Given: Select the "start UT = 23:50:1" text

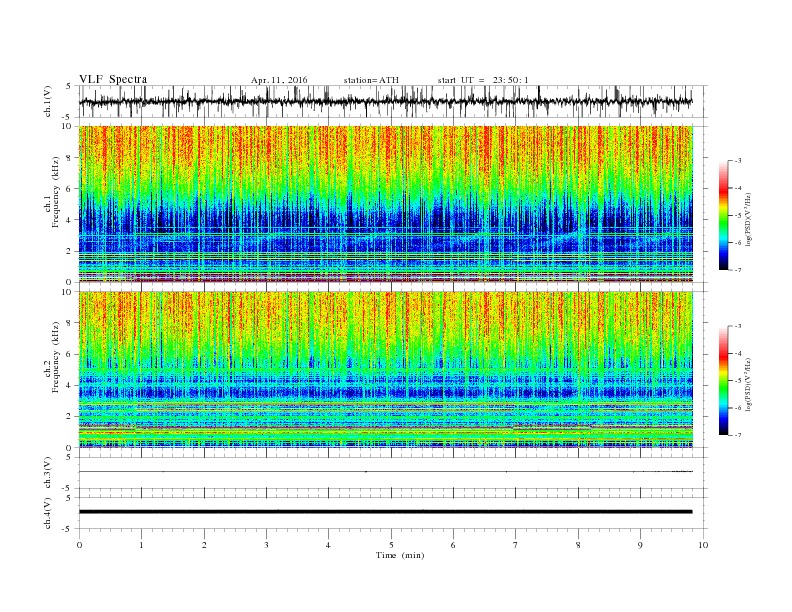Looking at the screenshot, I should coord(483,80).
